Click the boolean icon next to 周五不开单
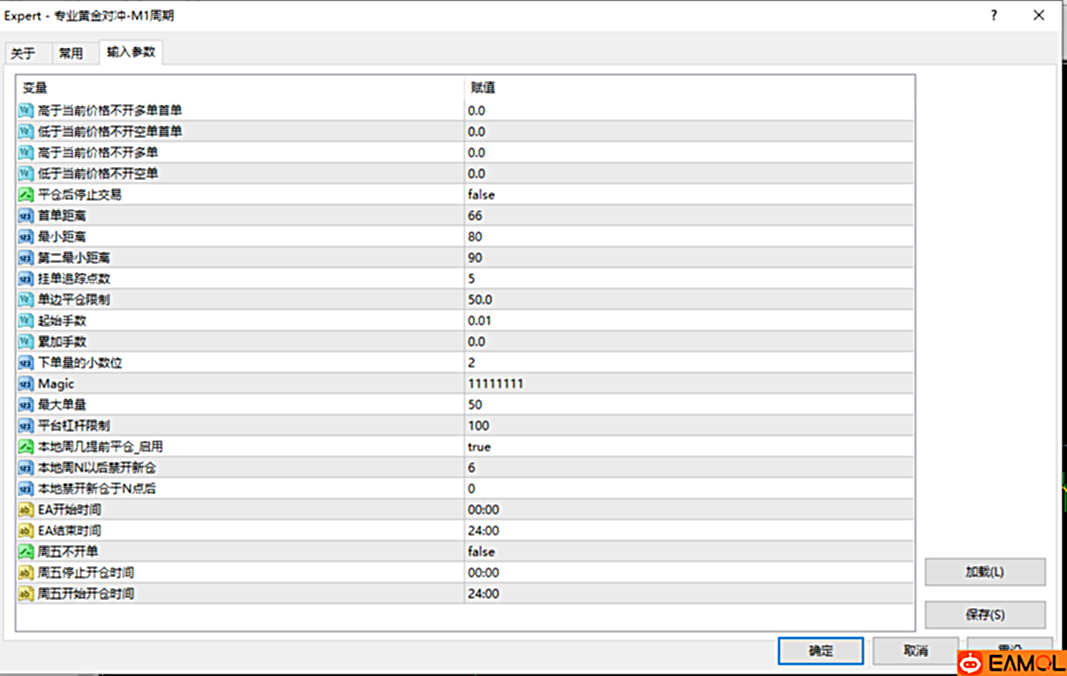The height and width of the screenshot is (676, 1067). pyautogui.click(x=27, y=552)
